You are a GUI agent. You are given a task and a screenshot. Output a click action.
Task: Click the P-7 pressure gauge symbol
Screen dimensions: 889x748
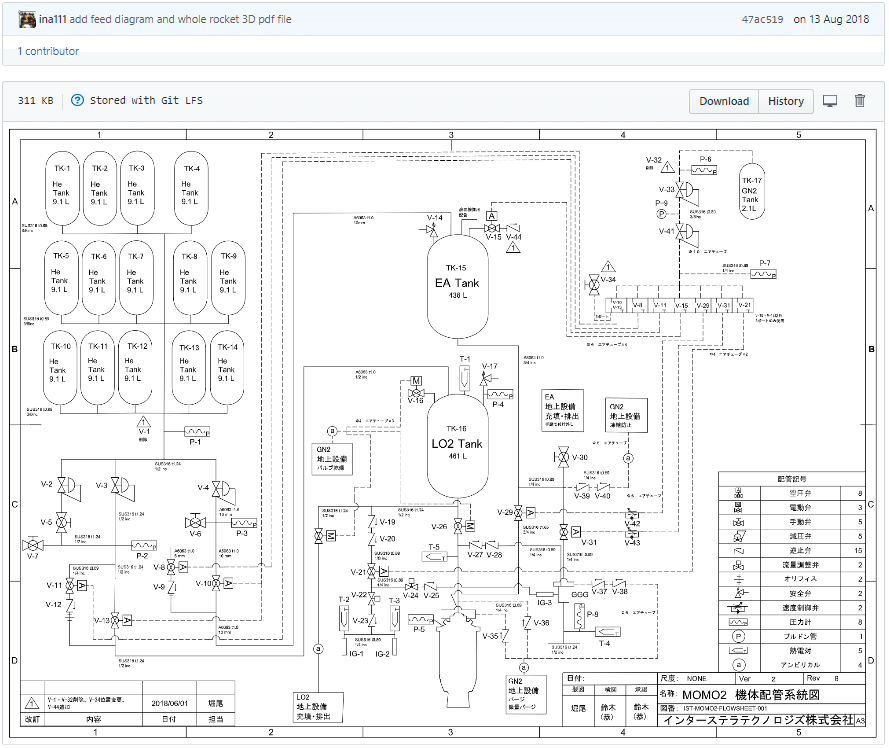[x=763, y=274]
